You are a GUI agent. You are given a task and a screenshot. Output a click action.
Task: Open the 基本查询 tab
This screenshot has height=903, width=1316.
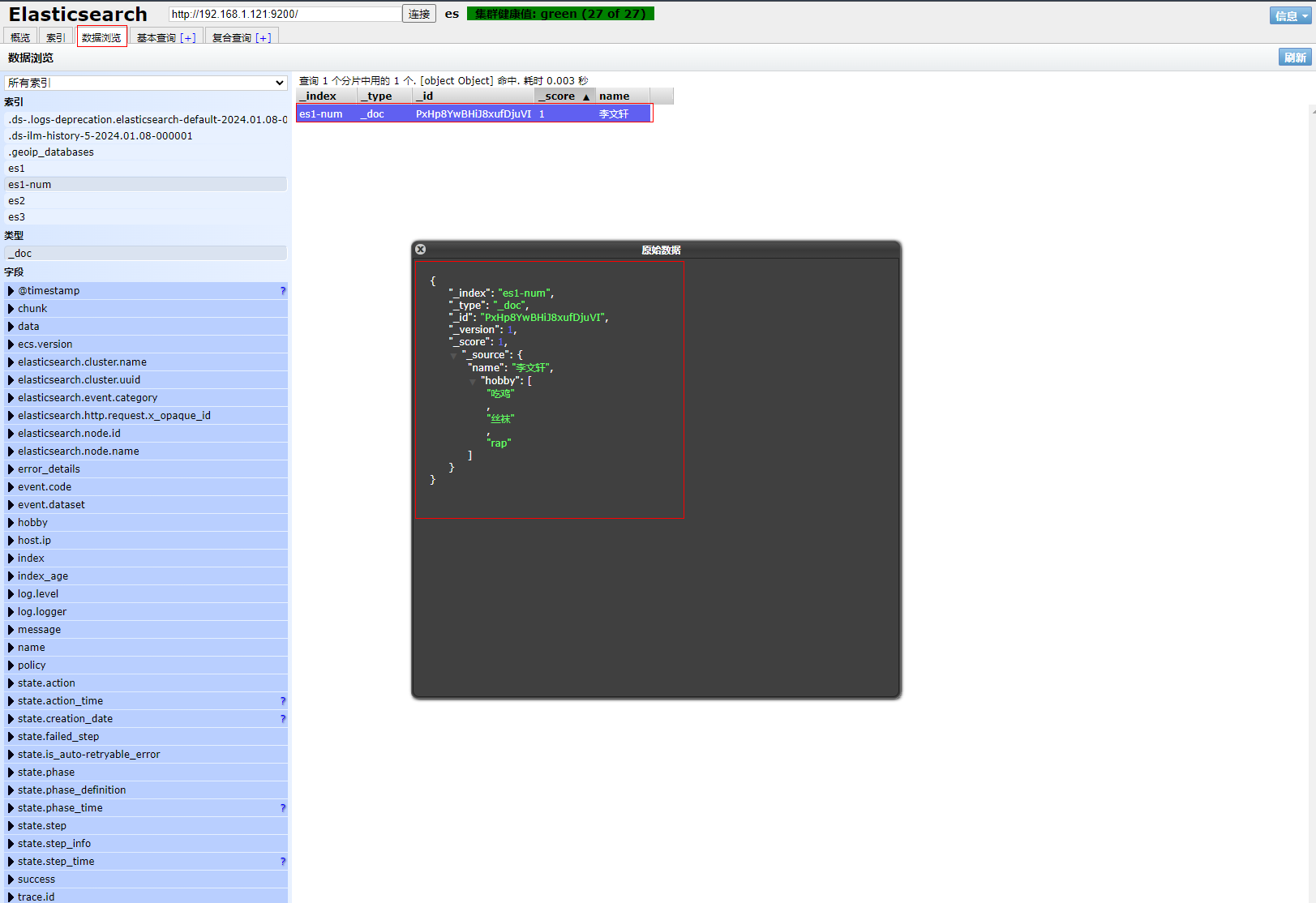pyautogui.click(x=165, y=37)
